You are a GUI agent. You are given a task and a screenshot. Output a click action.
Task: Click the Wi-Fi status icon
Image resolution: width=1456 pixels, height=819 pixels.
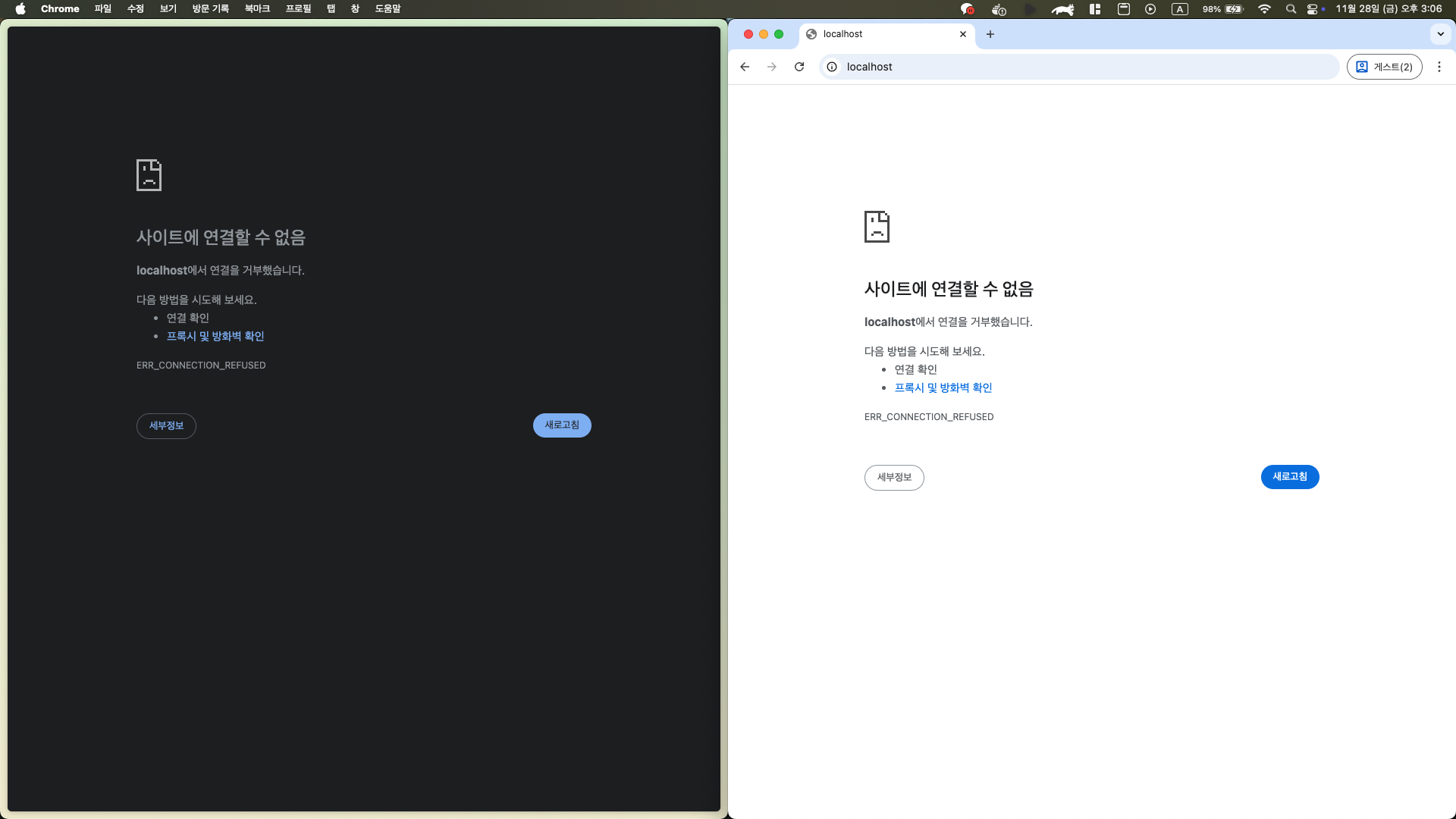1264,9
